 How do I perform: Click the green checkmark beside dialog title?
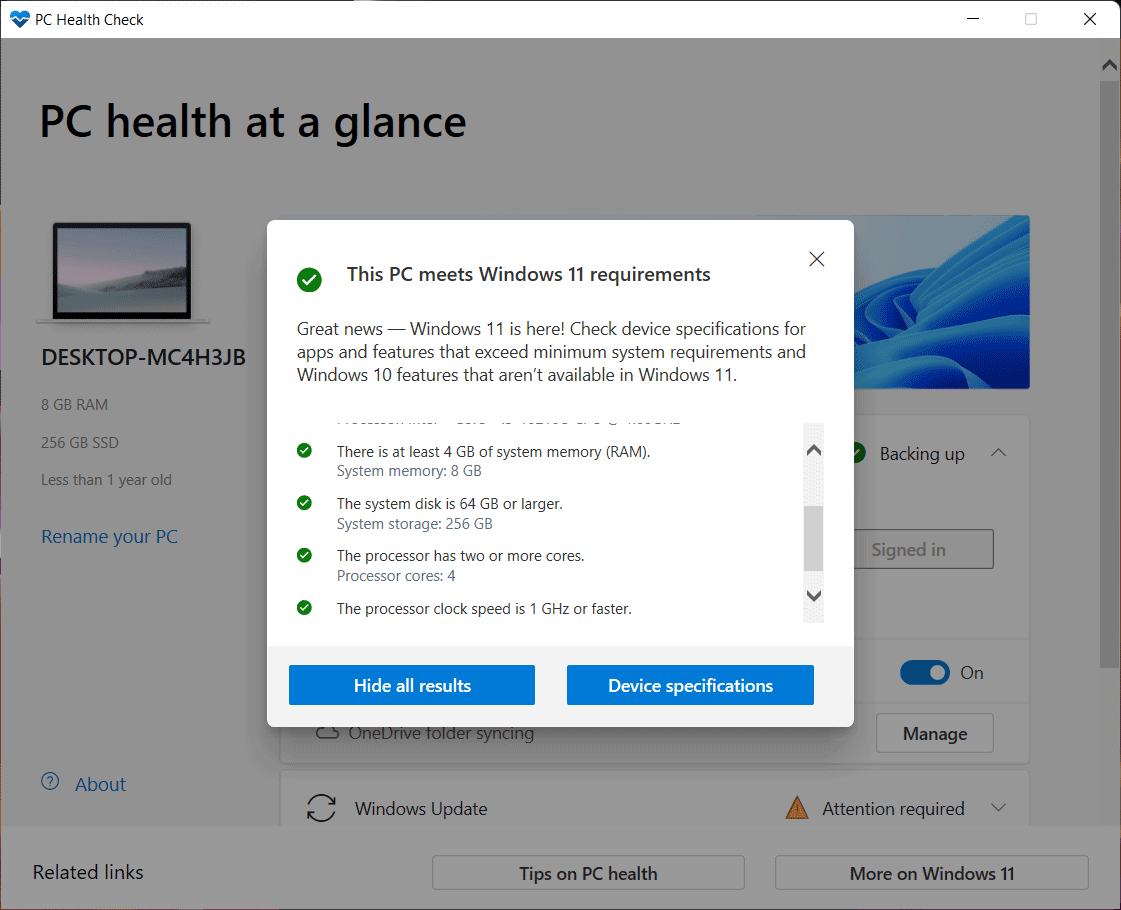(309, 280)
